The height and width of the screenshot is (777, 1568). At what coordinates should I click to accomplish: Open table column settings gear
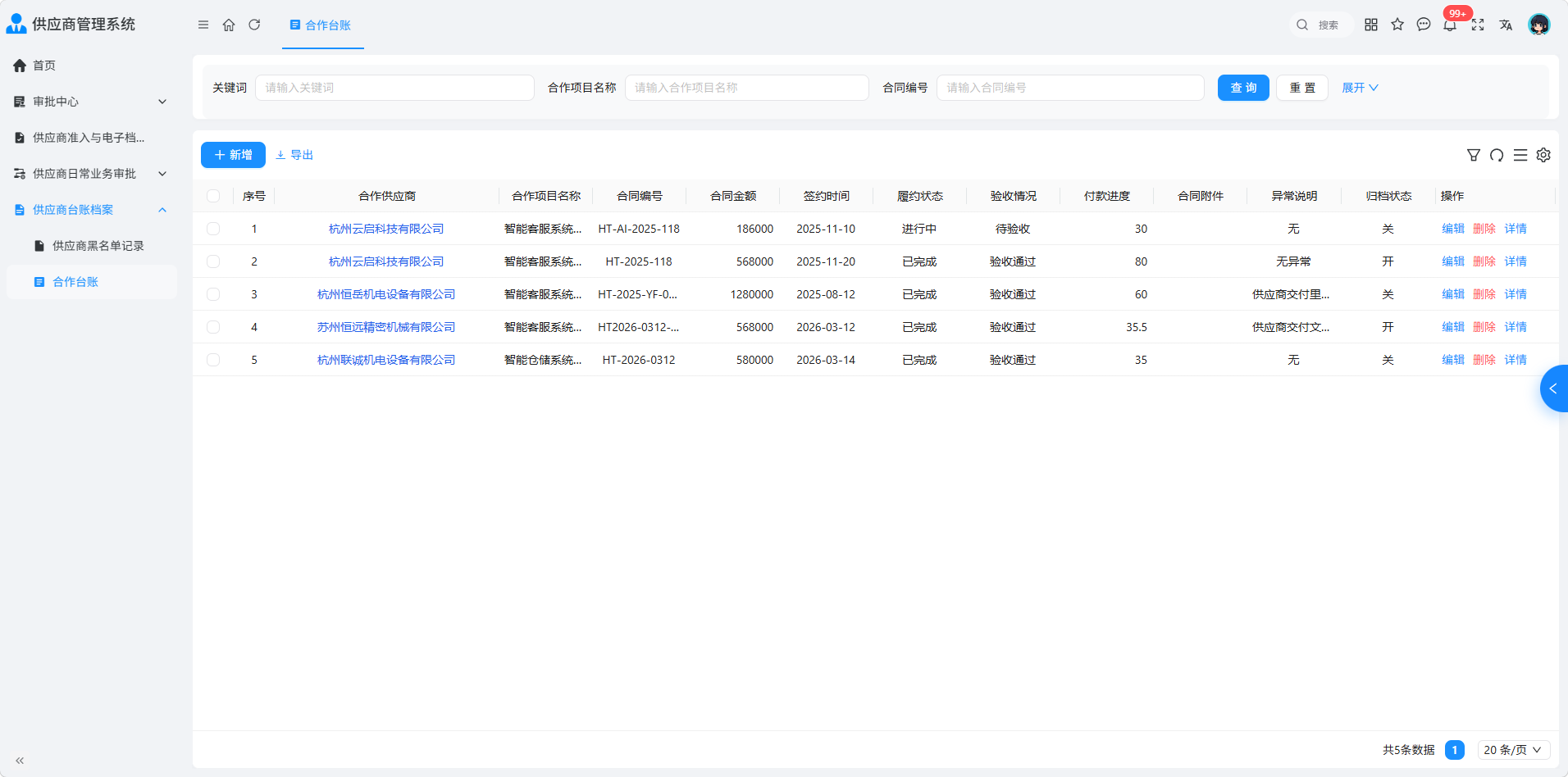1543,155
